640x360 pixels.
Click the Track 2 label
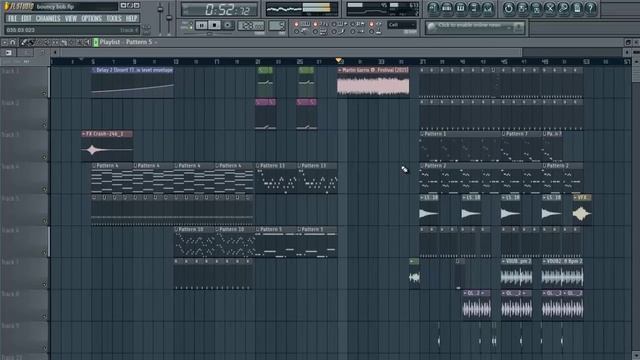tap(10, 103)
